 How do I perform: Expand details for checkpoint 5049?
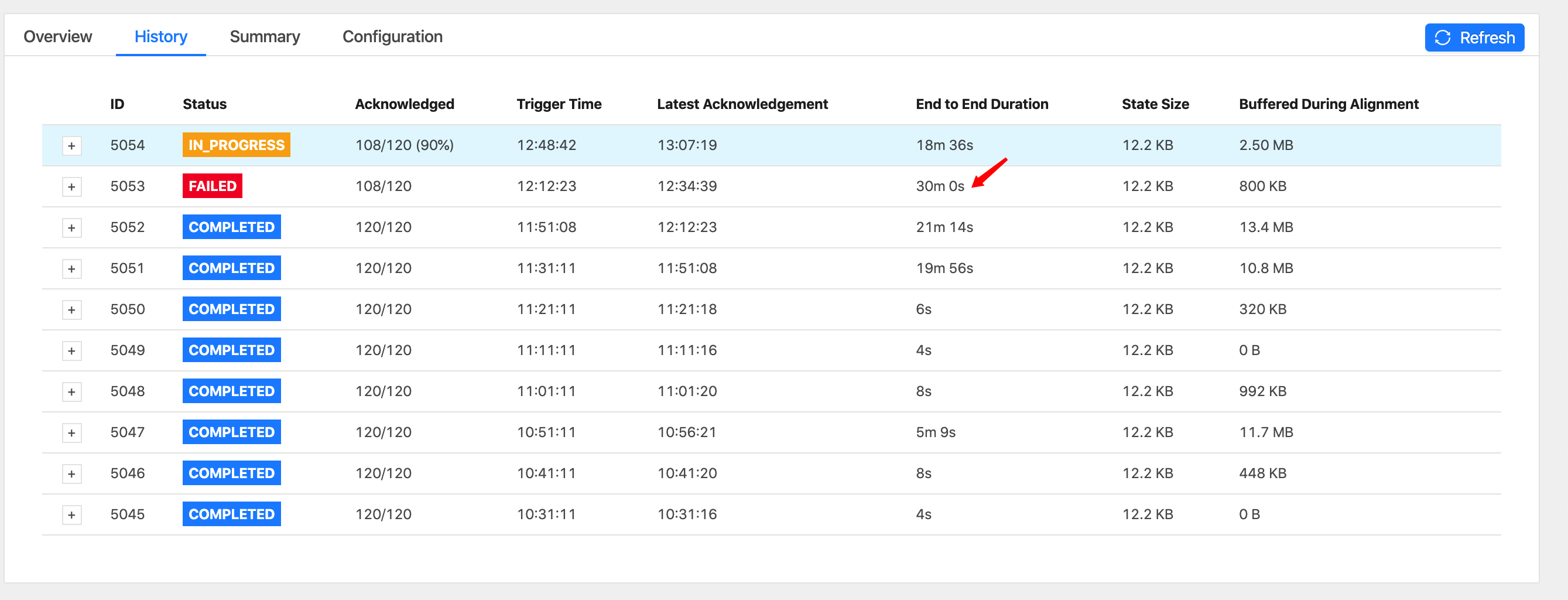(72, 350)
